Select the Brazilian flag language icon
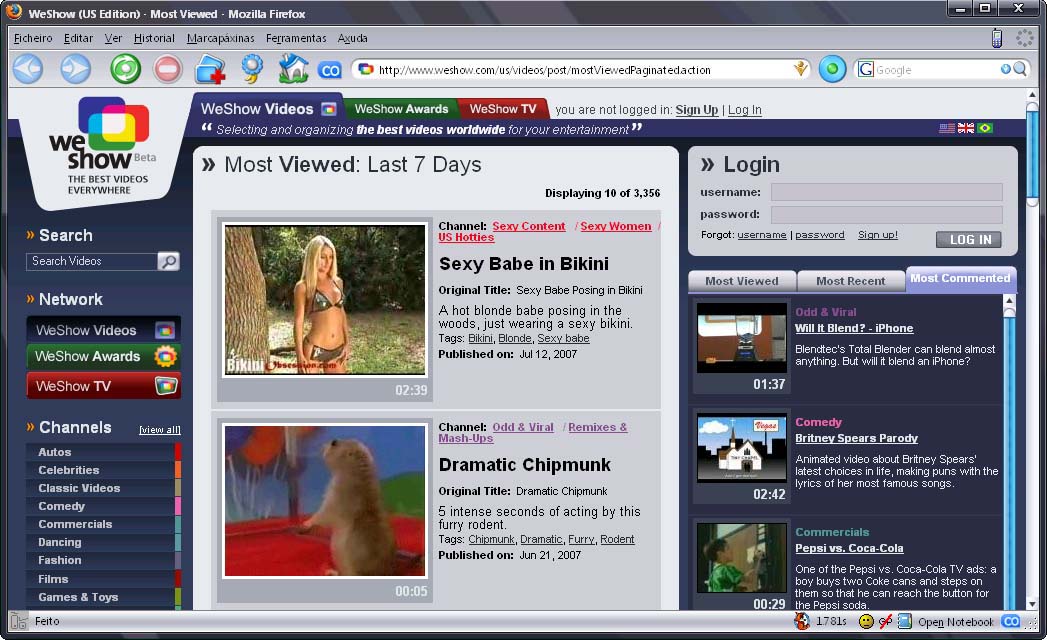This screenshot has width=1047, height=640. [x=985, y=128]
